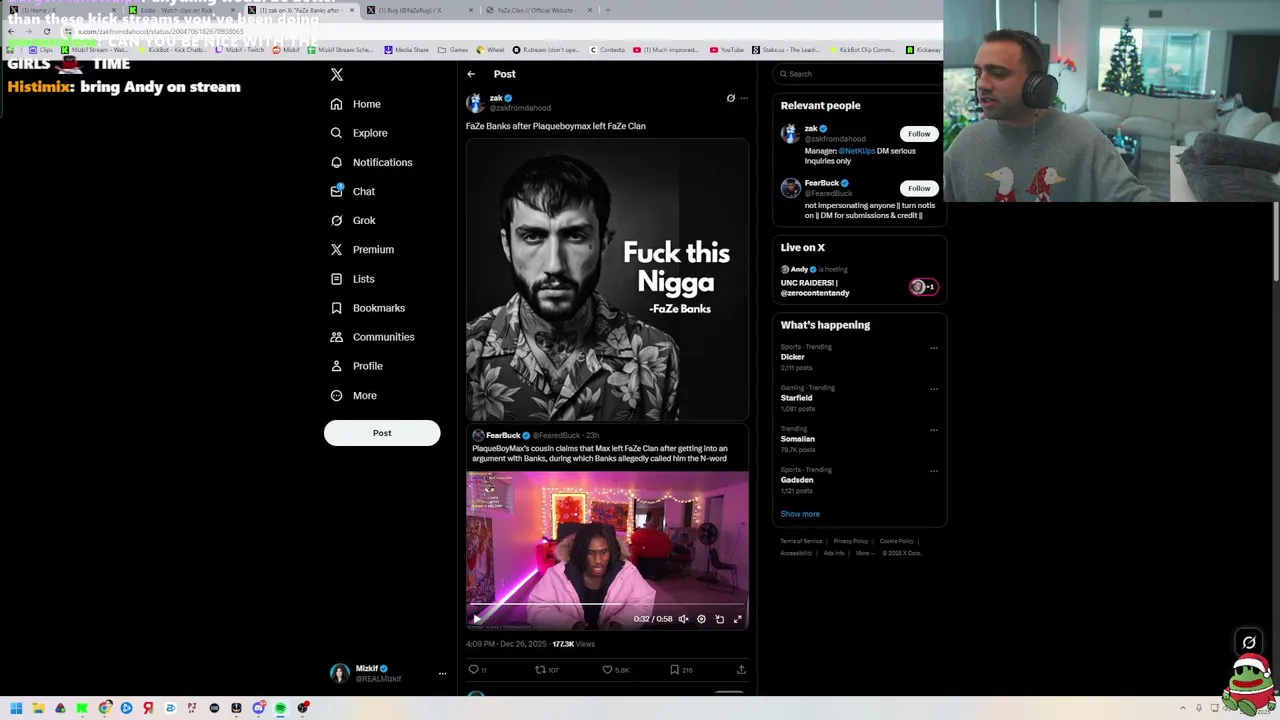Expand the More menu in the sidebar
This screenshot has height=720, width=1280.
[354, 396]
